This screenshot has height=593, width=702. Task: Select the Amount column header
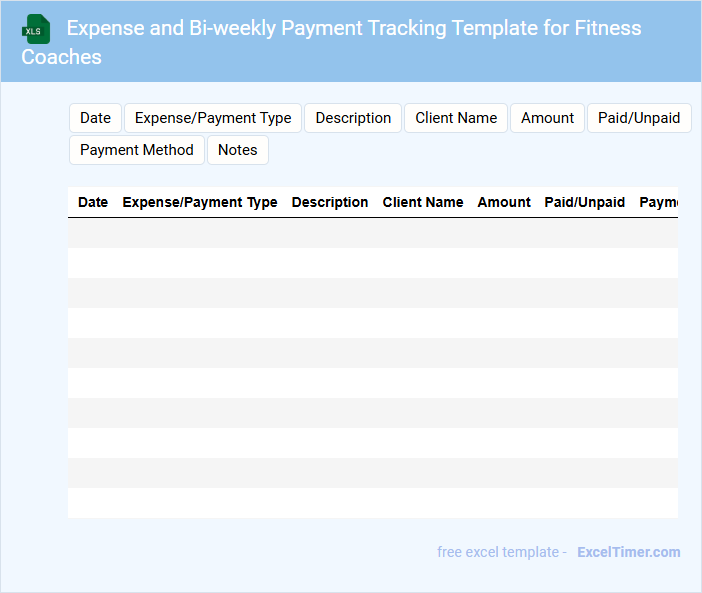(x=504, y=202)
